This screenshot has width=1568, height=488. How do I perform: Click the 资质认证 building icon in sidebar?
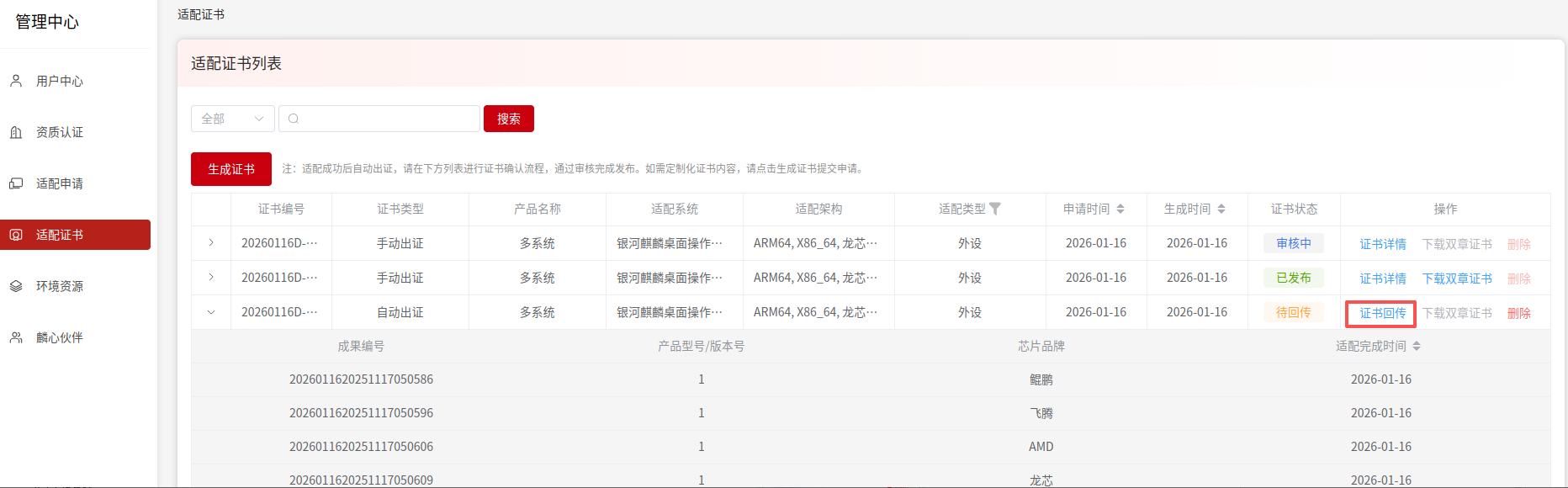[16, 132]
